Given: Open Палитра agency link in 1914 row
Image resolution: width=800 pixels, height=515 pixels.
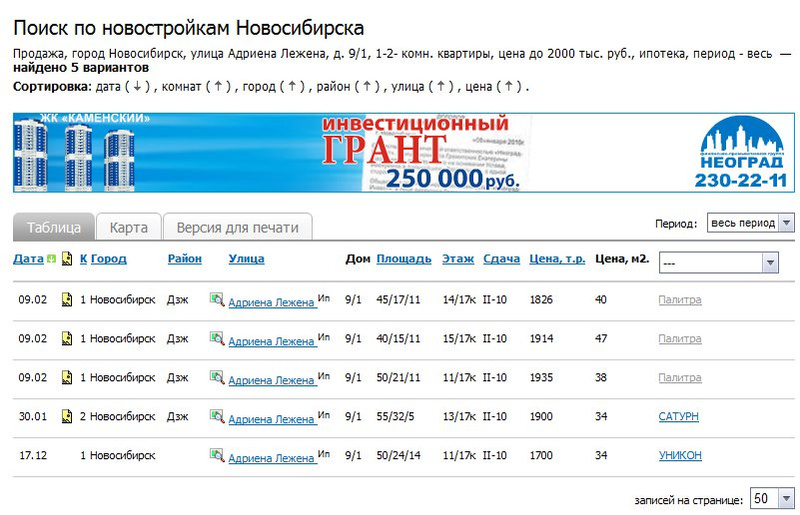Looking at the screenshot, I should click(680, 338).
